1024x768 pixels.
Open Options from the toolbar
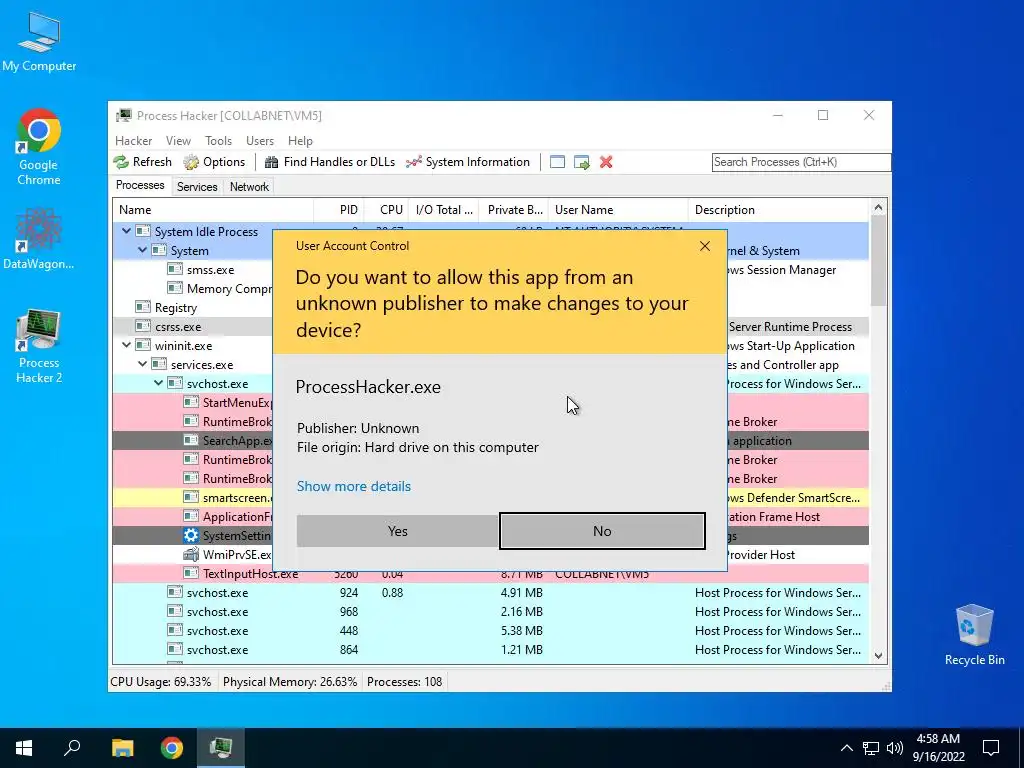[x=214, y=162]
